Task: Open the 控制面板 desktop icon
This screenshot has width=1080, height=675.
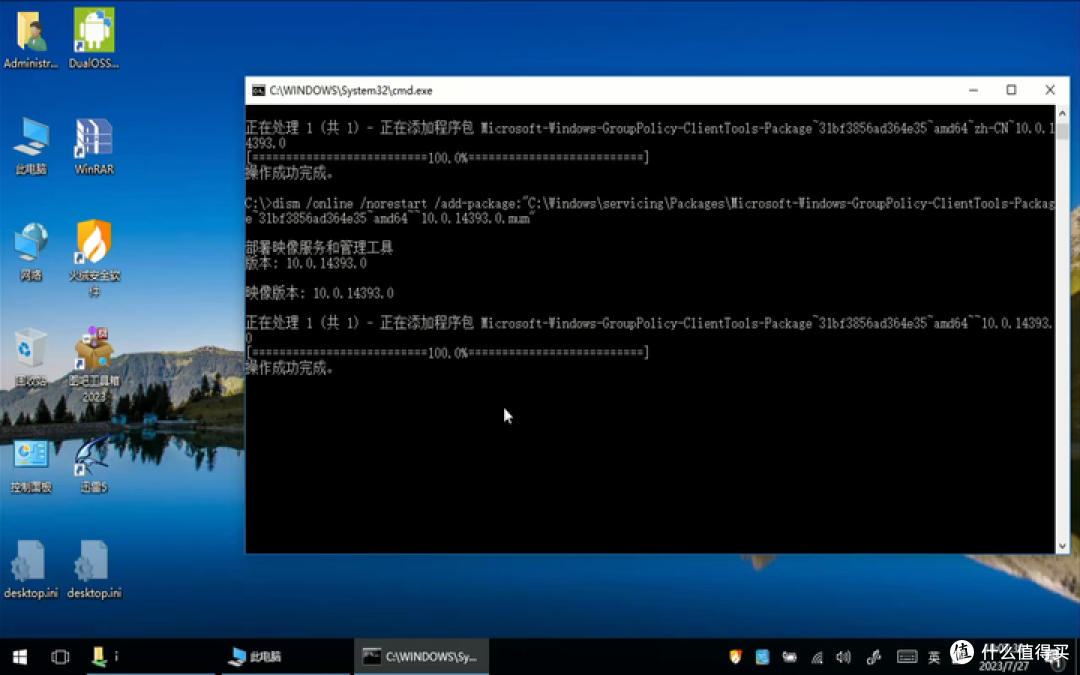Action: (31, 466)
